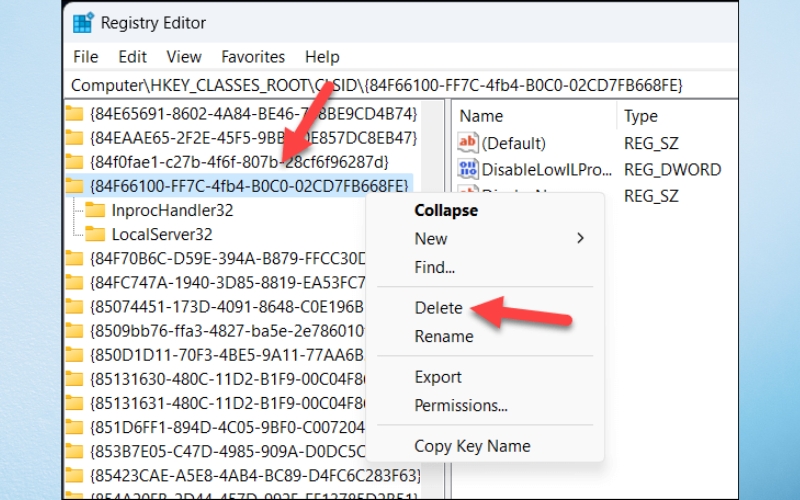Screen dimensions: 800x500
Task: Choose Find... in the context menu
Action: tap(434, 267)
